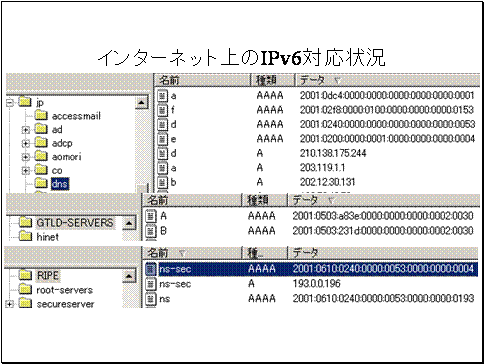Select the aomori tree item

point(67,157)
